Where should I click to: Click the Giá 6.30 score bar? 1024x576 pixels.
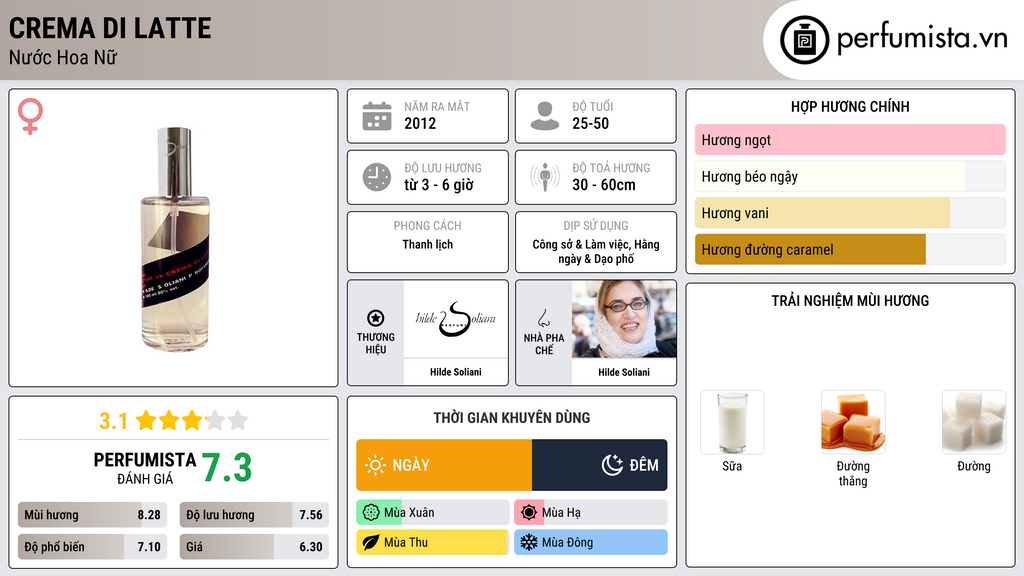click(x=254, y=547)
